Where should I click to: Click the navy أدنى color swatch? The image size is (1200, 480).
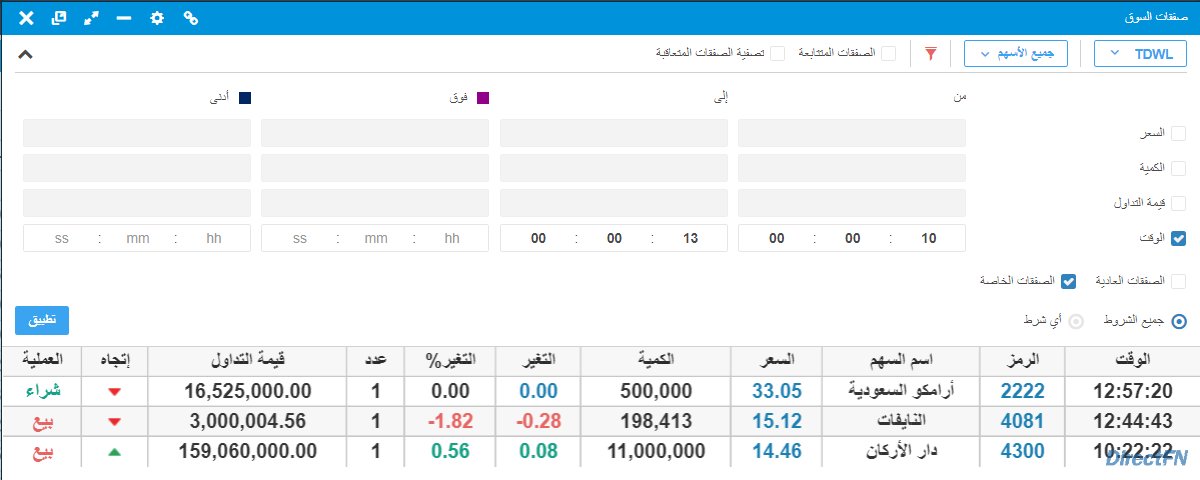pyautogui.click(x=245, y=98)
